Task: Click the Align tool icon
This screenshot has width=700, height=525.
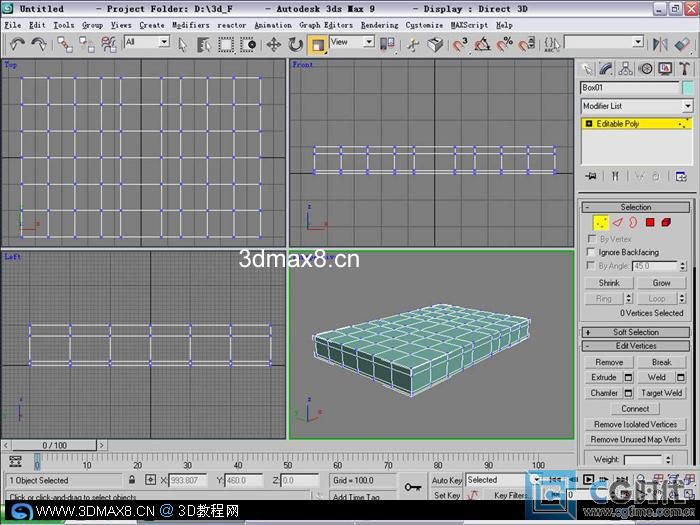Action: (x=682, y=44)
